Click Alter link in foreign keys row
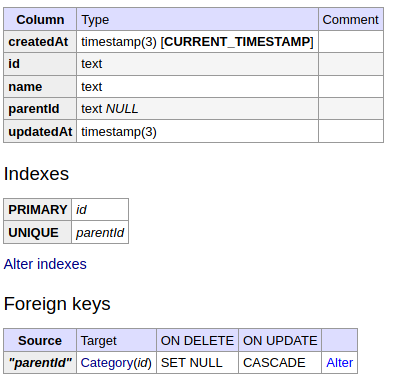Screen dimensions: 407x378 click(339, 363)
